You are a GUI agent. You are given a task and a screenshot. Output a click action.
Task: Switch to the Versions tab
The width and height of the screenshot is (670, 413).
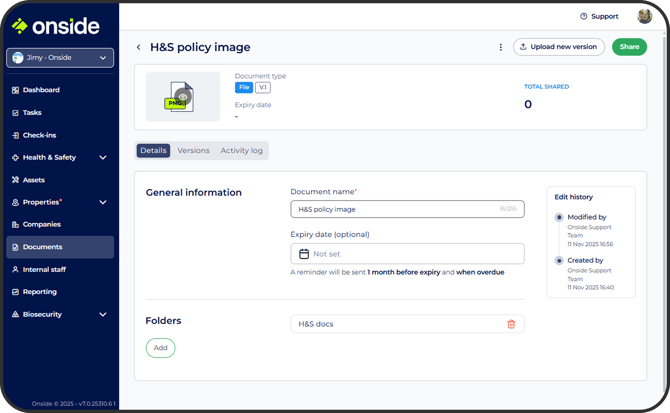(193, 151)
